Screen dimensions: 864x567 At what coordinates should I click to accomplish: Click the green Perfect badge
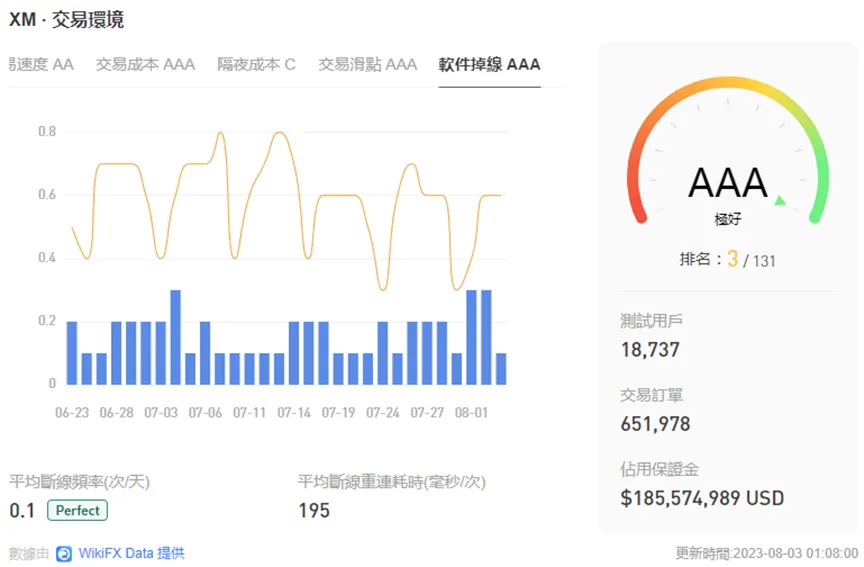(78, 510)
